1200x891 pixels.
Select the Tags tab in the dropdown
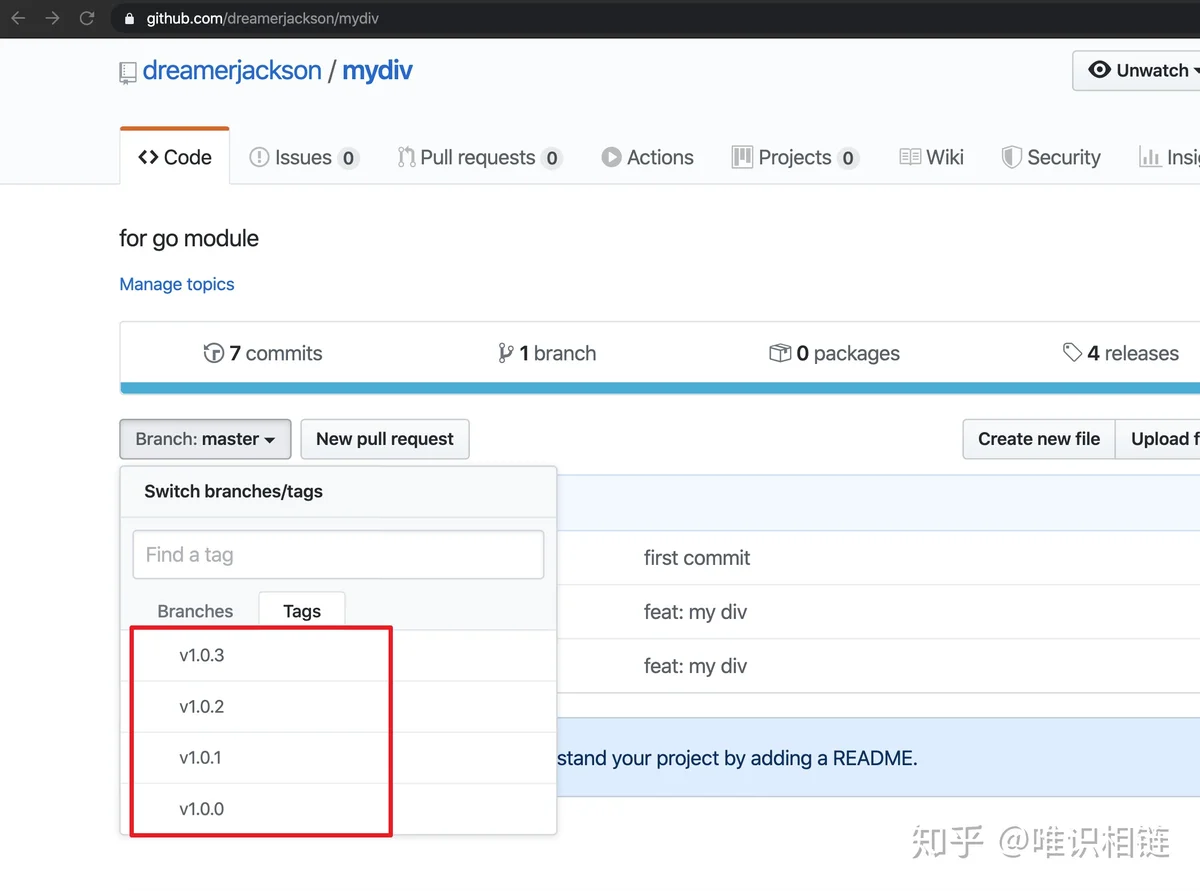[x=302, y=611]
